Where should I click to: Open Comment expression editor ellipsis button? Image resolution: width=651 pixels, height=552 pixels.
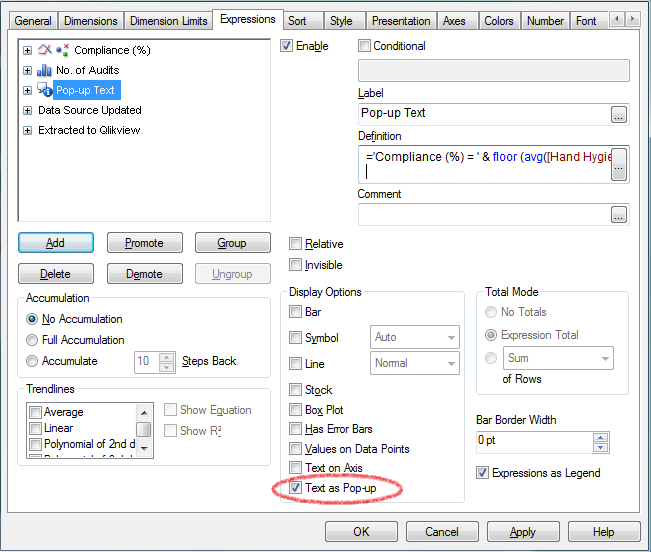[619, 215]
